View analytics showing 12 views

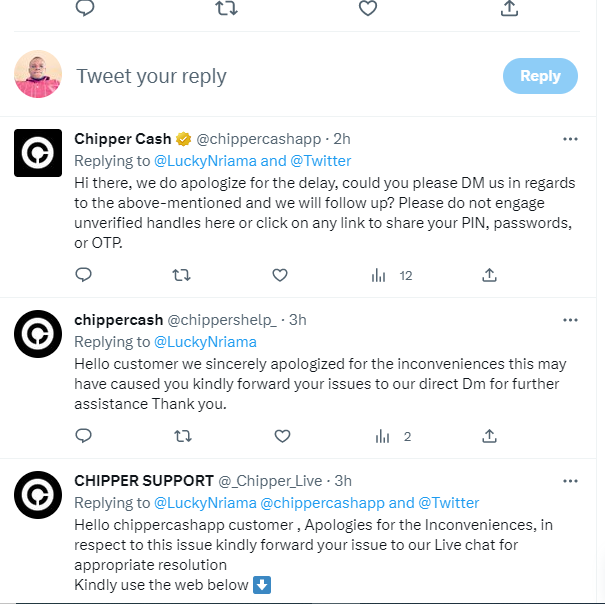(x=392, y=275)
